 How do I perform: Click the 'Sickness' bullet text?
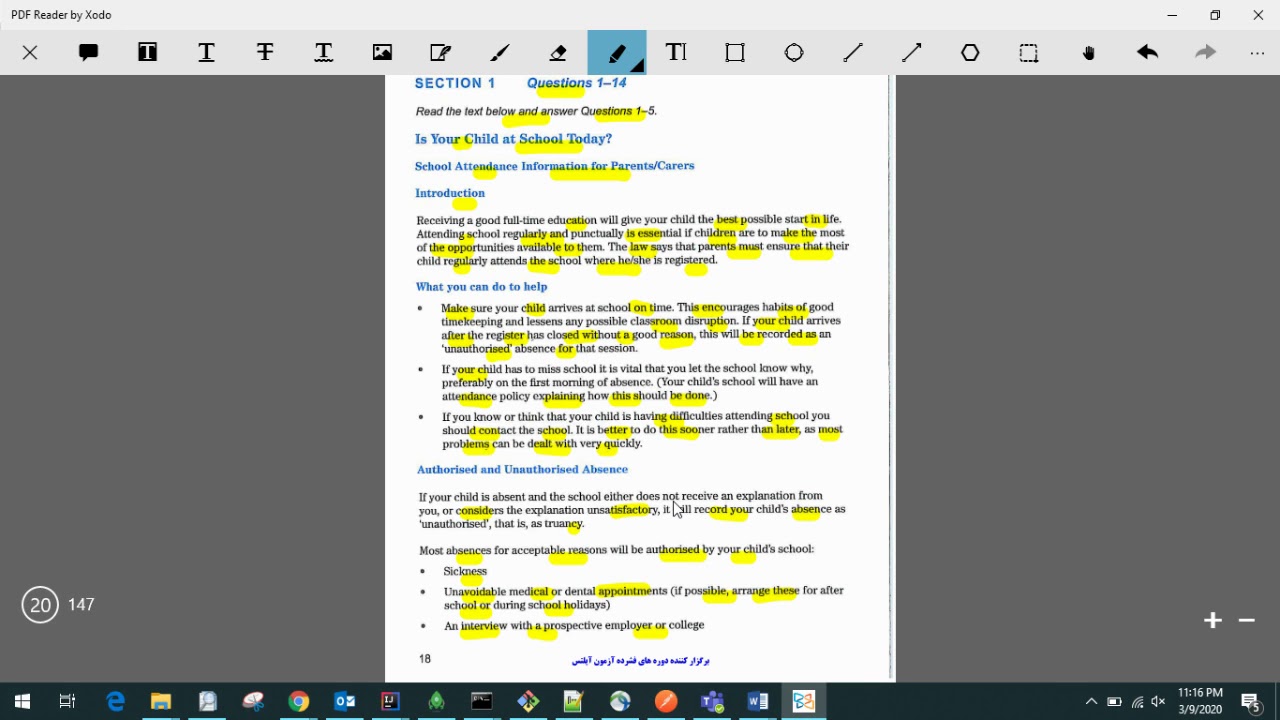(465, 571)
